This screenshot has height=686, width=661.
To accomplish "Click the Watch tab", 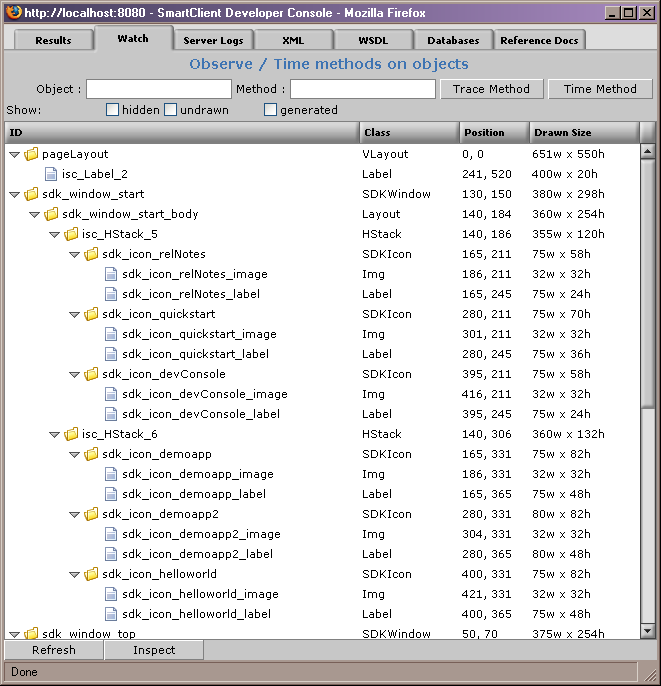I will click(133, 38).
